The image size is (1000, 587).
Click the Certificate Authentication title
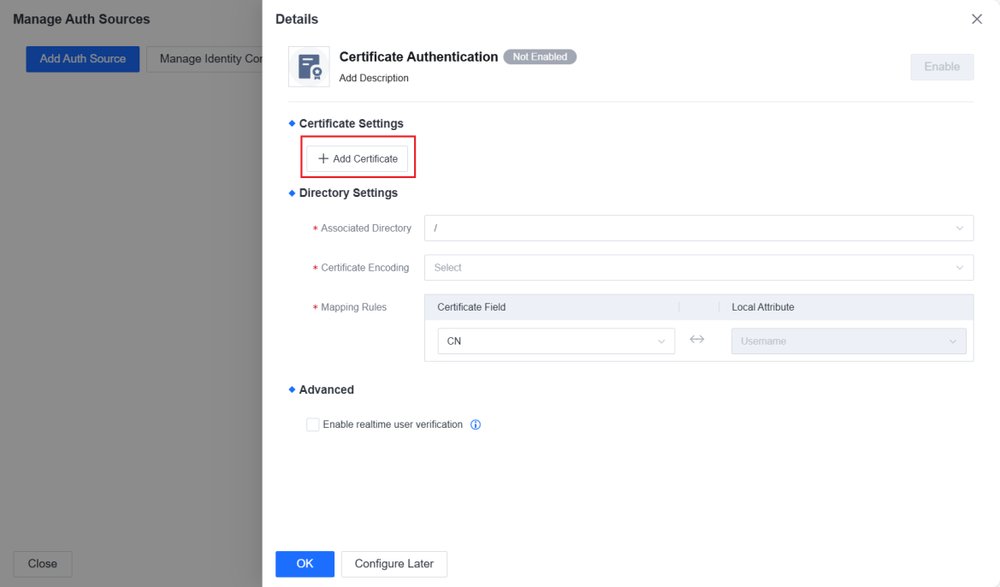coord(418,57)
